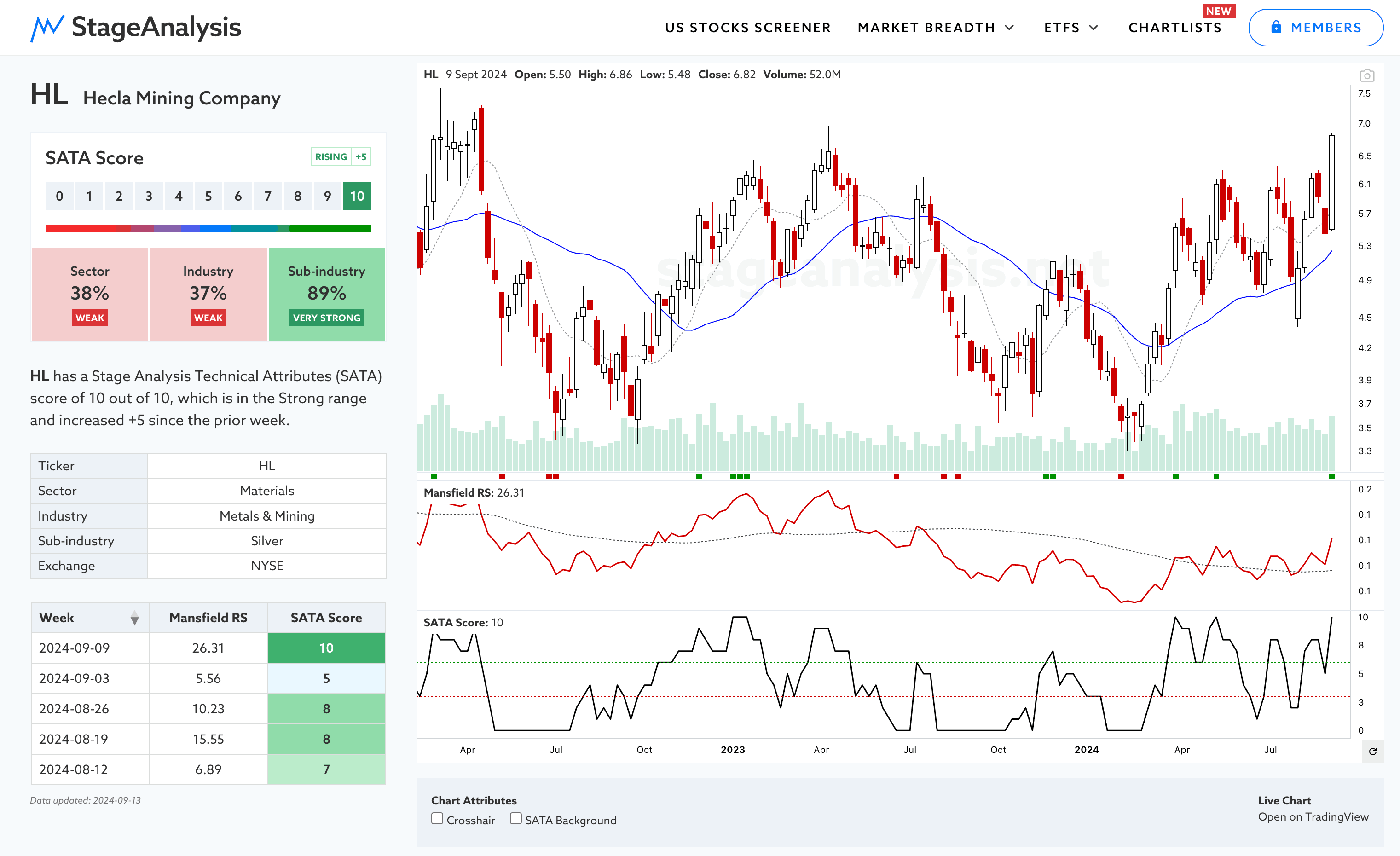1400x856 pixels.
Task: Take chart screenshot with camera icon
Action: coord(1367,75)
